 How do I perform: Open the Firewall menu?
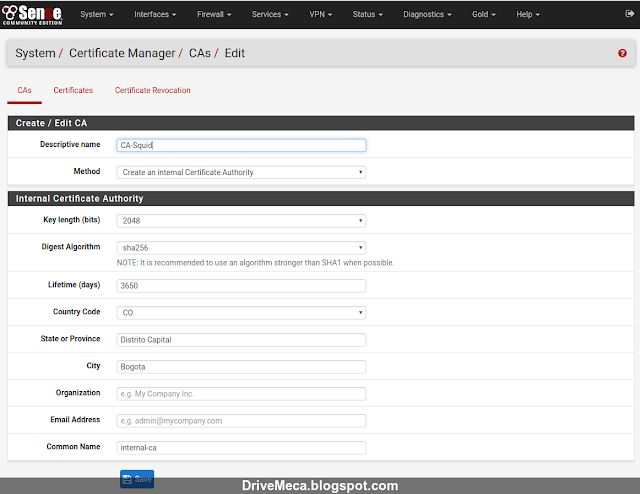(x=214, y=14)
